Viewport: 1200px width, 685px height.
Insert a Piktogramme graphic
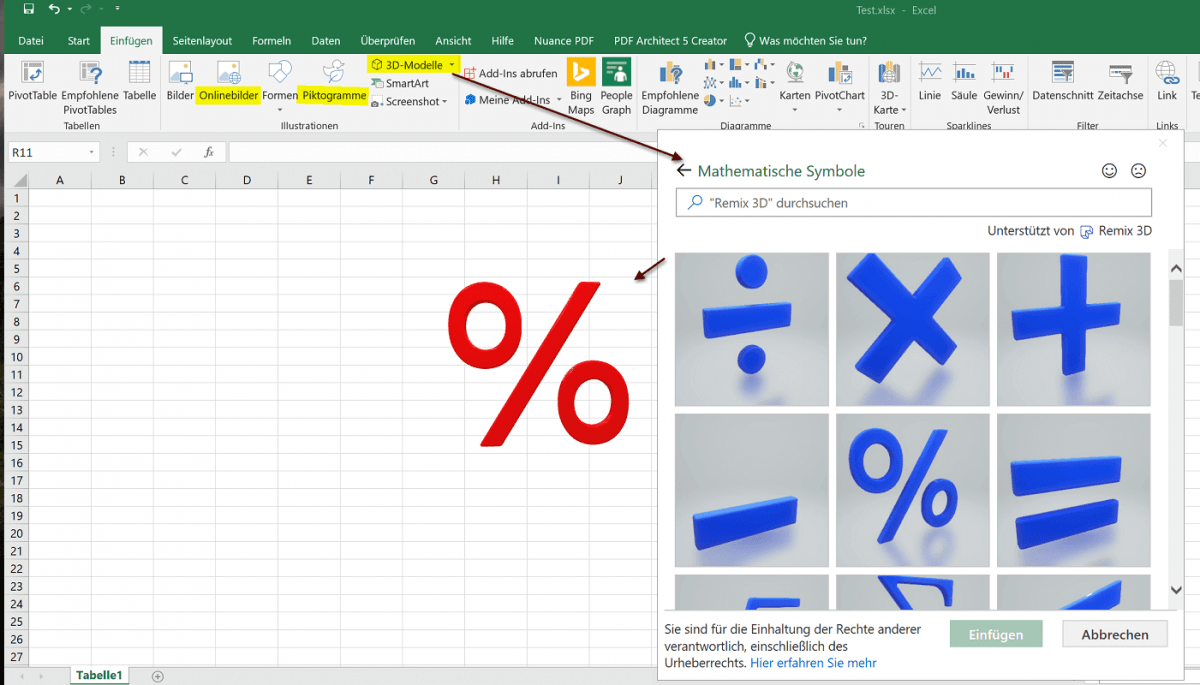[333, 96]
